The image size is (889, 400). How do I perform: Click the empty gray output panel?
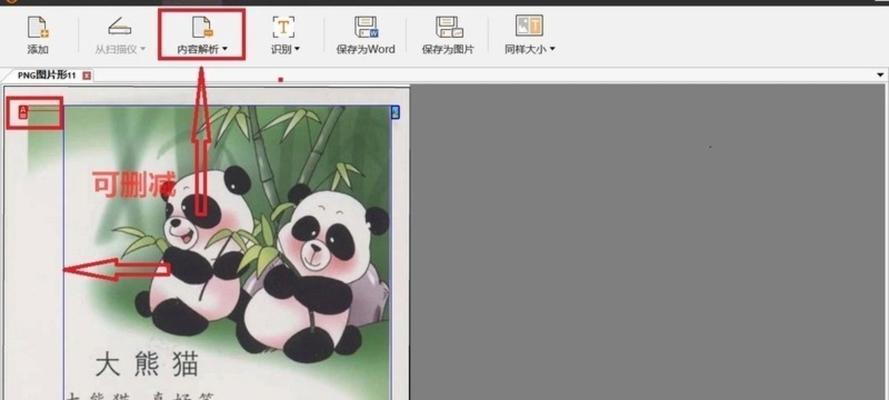[647, 242]
